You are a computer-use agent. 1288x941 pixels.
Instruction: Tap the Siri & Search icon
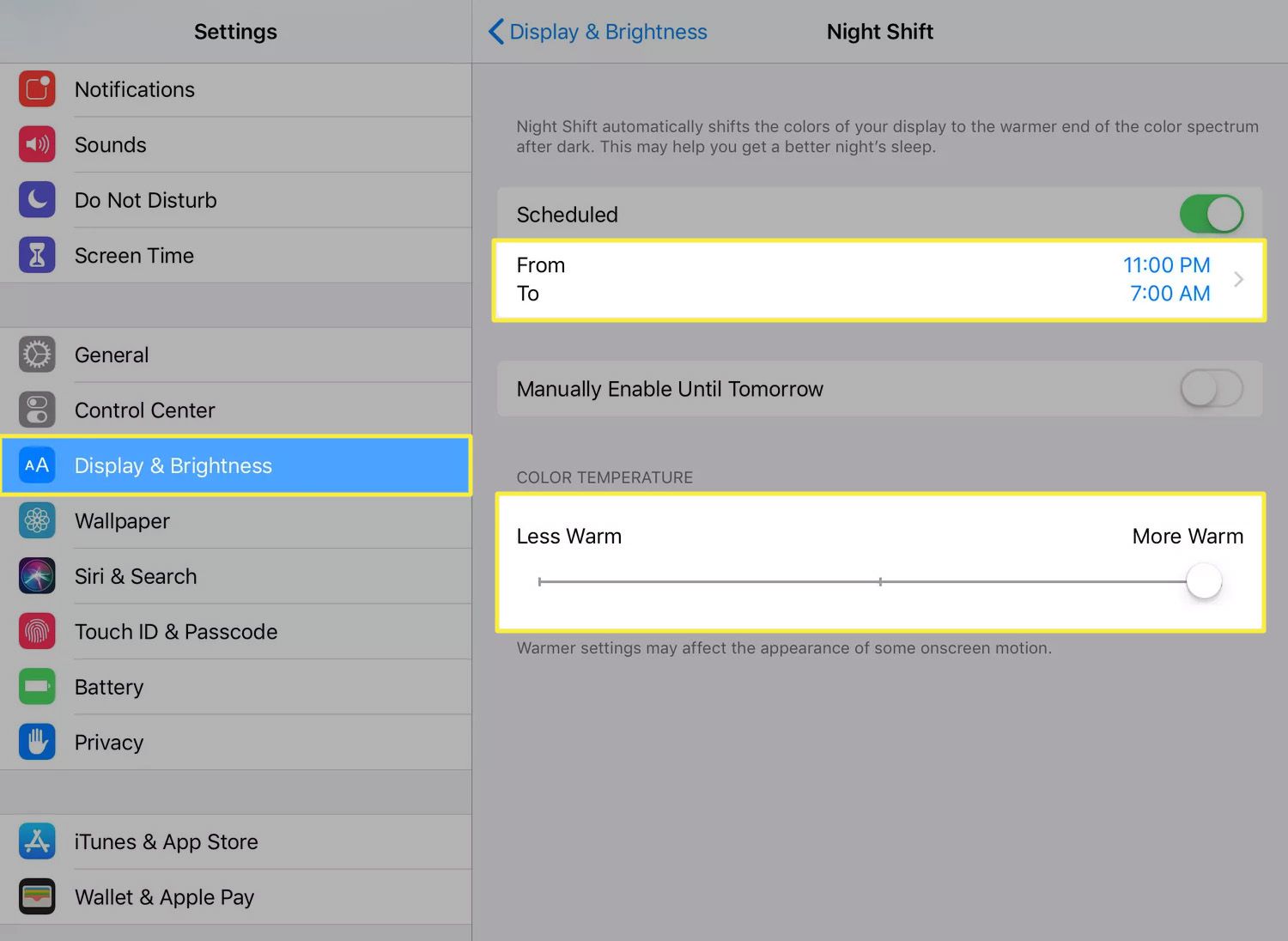click(x=37, y=576)
